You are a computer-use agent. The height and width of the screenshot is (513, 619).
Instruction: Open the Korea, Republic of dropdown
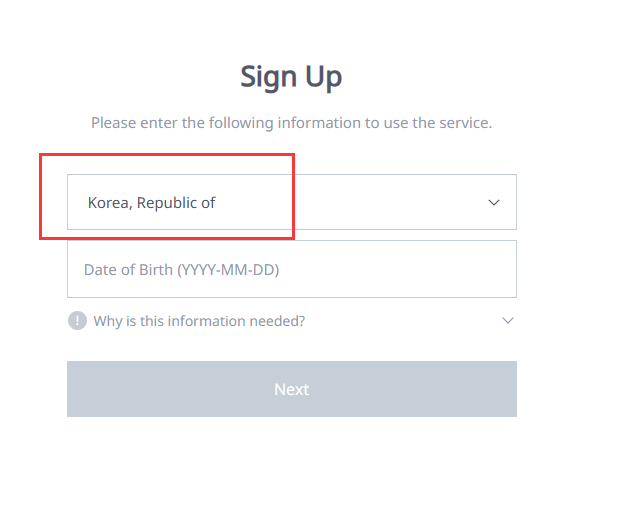coord(291,203)
